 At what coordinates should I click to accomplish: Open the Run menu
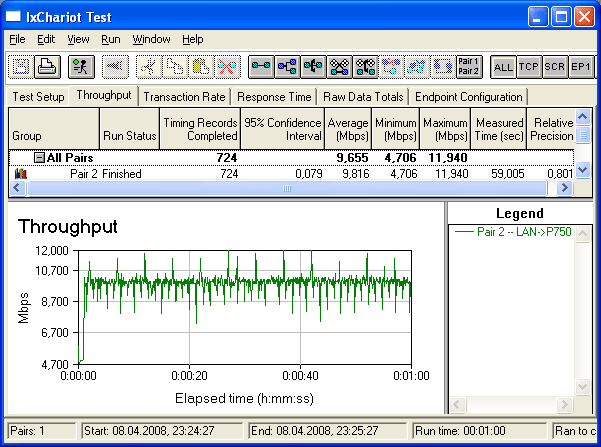[110, 39]
